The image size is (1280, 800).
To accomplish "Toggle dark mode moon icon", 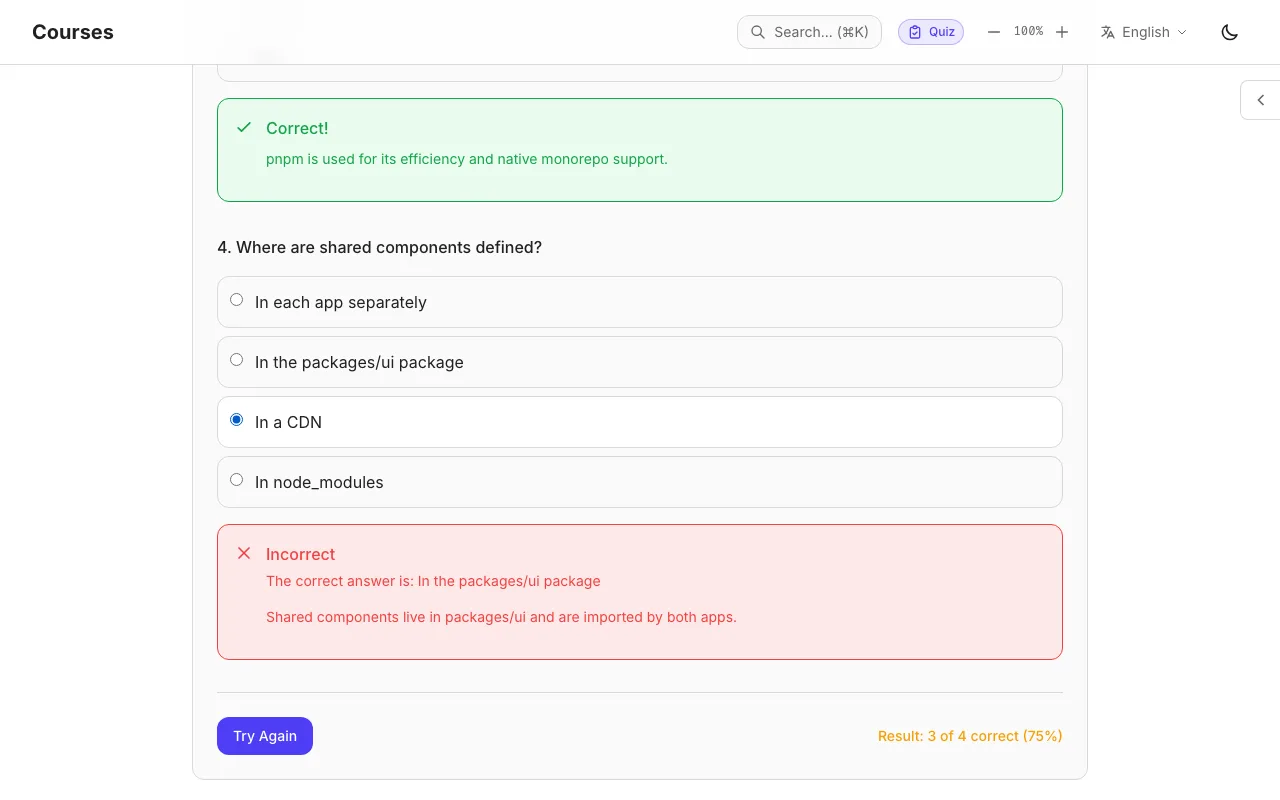I will pos(1230,32).
